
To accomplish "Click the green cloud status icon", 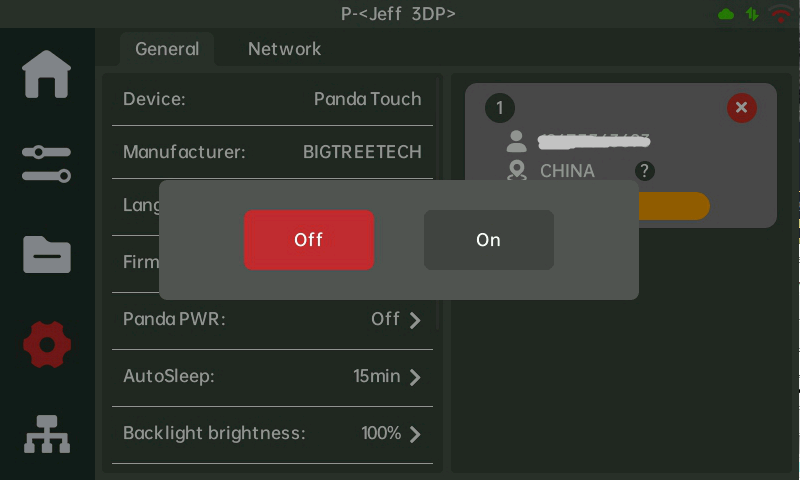I will pos(726,14).
